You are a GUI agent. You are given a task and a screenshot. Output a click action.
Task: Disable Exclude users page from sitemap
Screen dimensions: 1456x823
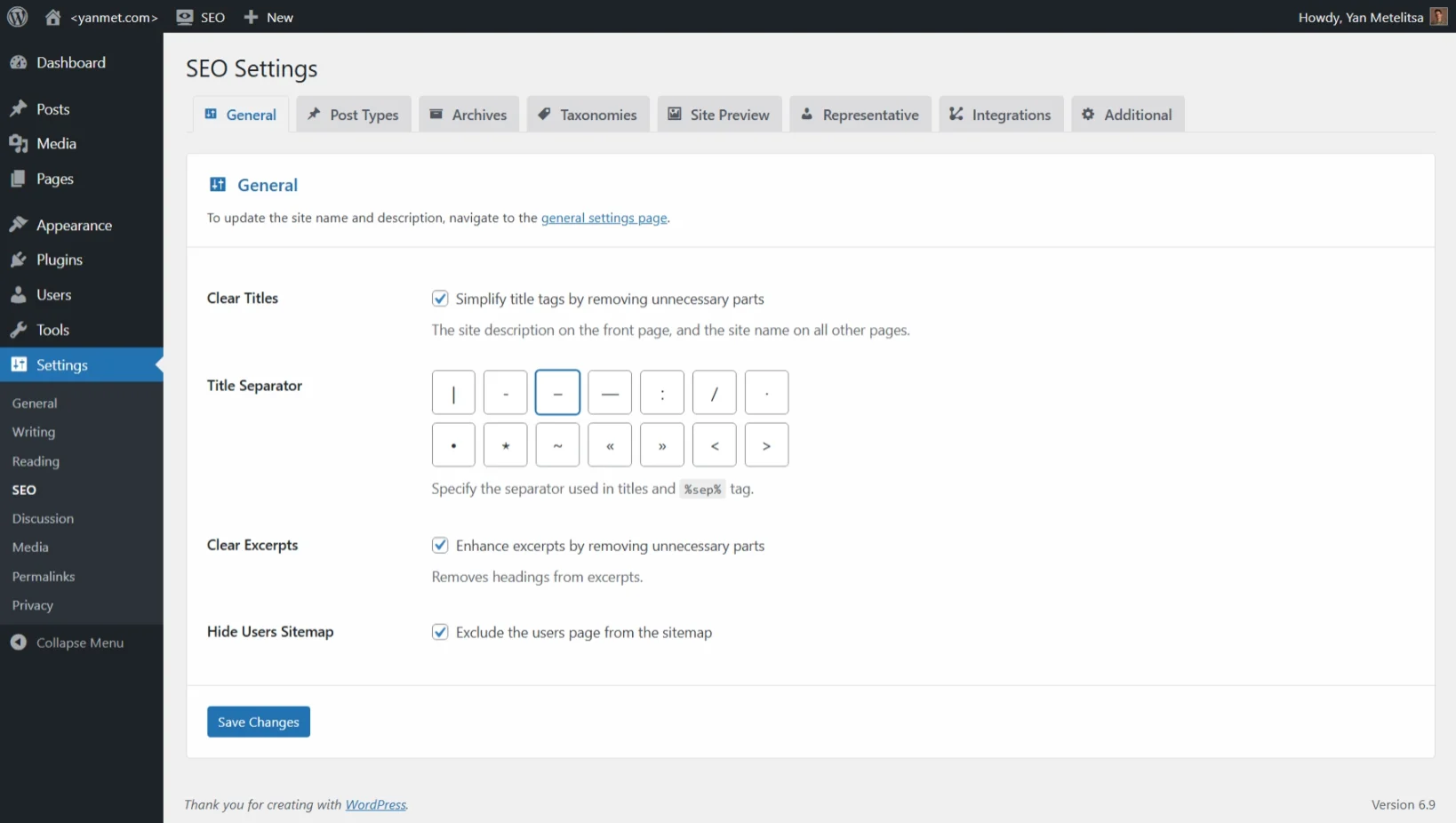pos(440,632)
